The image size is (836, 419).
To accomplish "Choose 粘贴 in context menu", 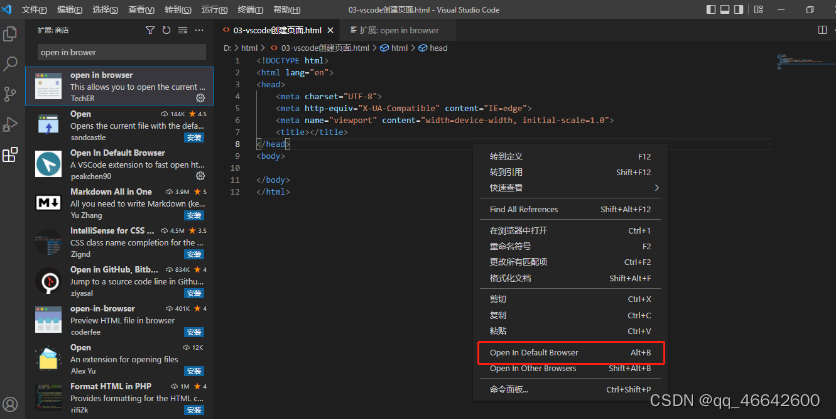I will [570, 331].
